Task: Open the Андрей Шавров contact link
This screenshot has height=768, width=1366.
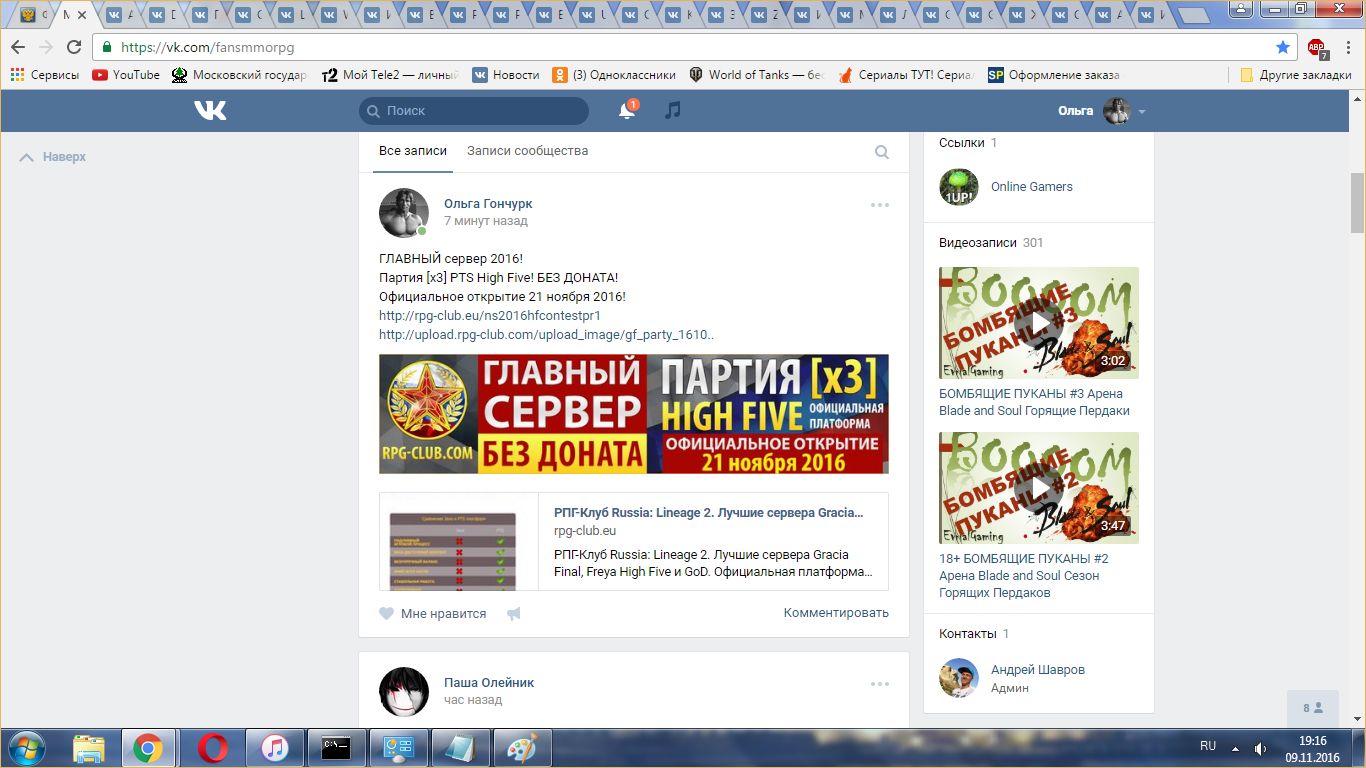Action: click(1038, 670)
